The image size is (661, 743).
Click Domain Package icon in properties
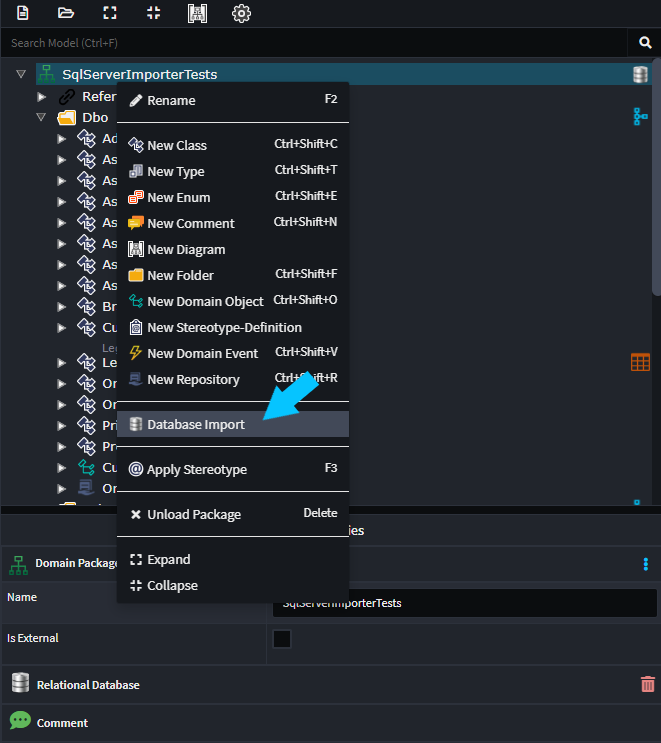[18, 565]
